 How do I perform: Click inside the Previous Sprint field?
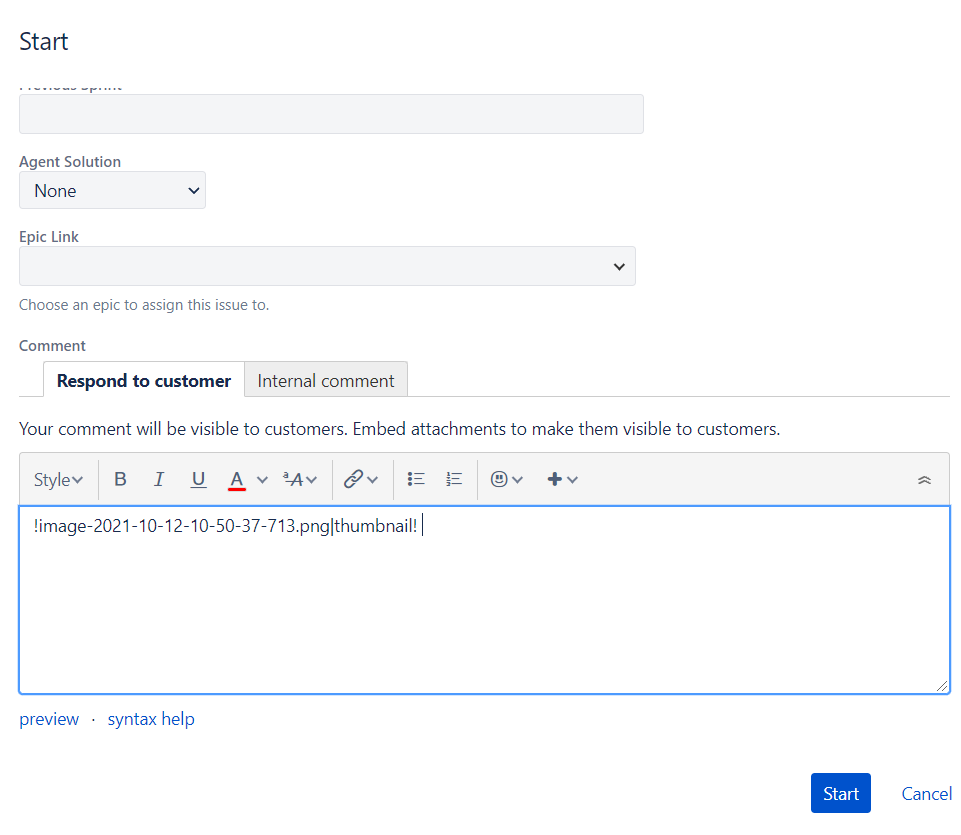pyautogui.click(x=330, y=113)
